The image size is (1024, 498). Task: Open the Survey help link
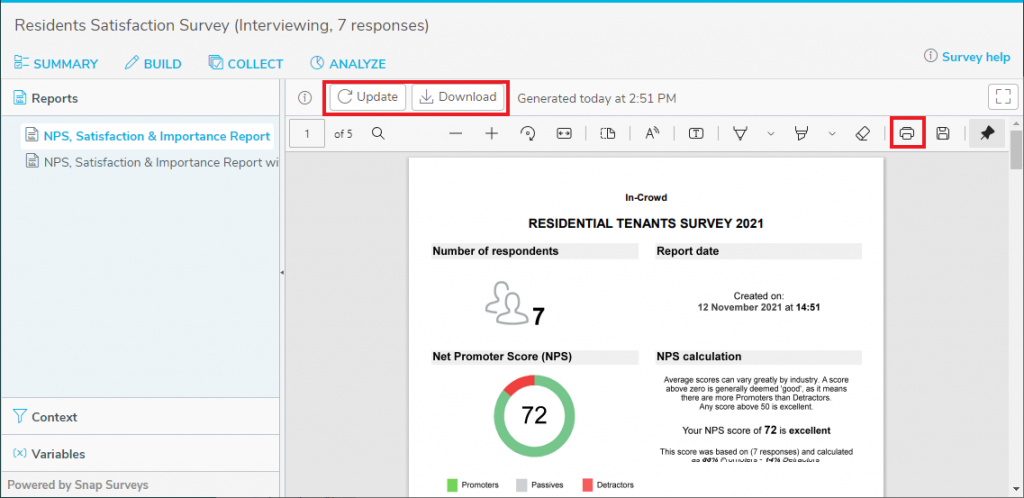click(967, 57)
